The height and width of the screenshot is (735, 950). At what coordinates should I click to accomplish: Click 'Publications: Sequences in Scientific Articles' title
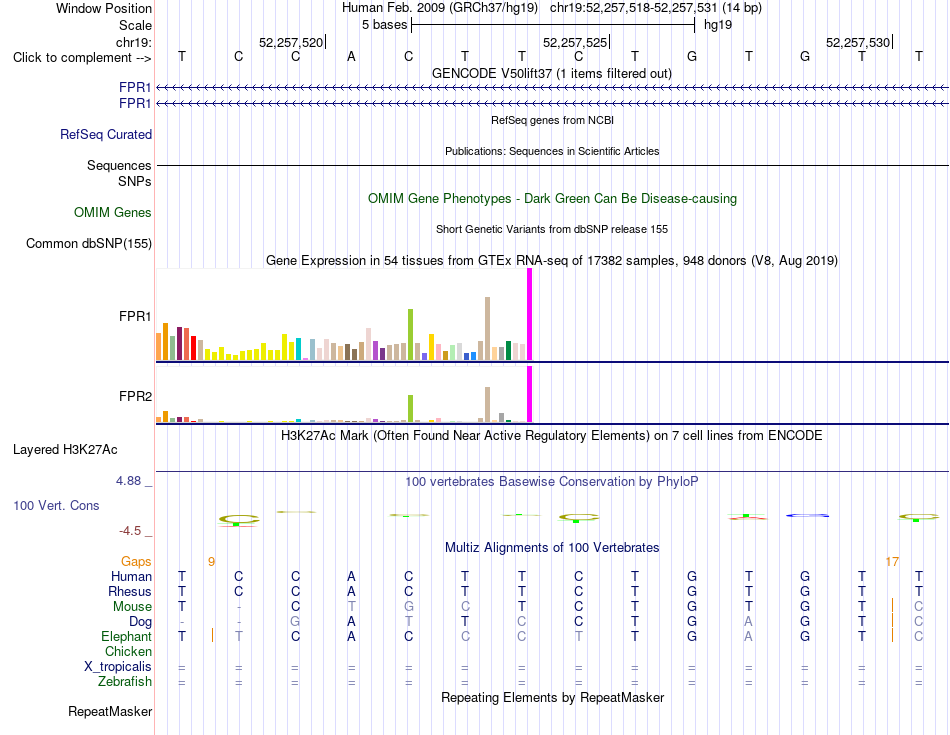(552, 151)
